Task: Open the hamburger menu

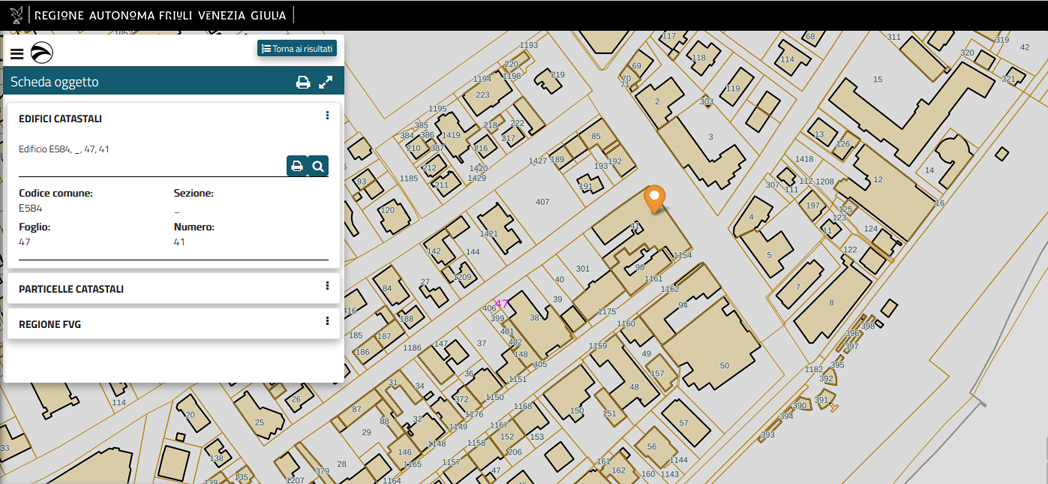Action: pyautogui.click(x=17, y=54)
